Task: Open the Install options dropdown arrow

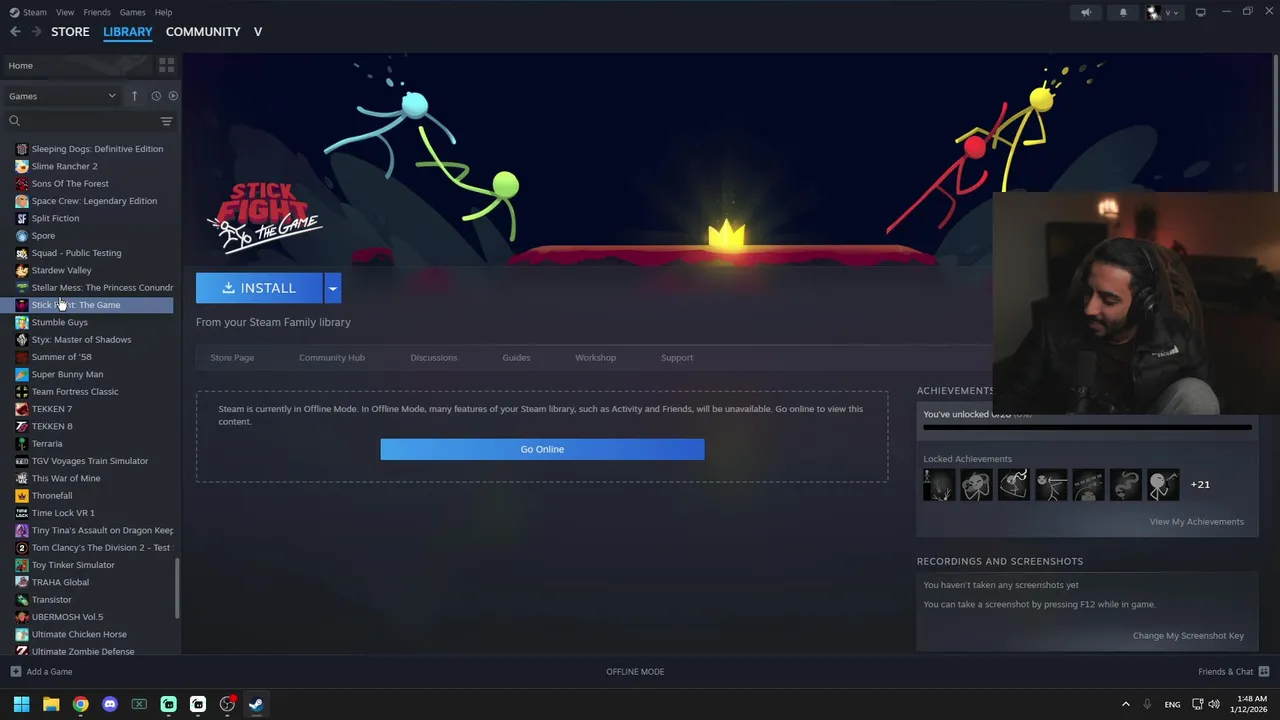Action: (x=332, y=288)
